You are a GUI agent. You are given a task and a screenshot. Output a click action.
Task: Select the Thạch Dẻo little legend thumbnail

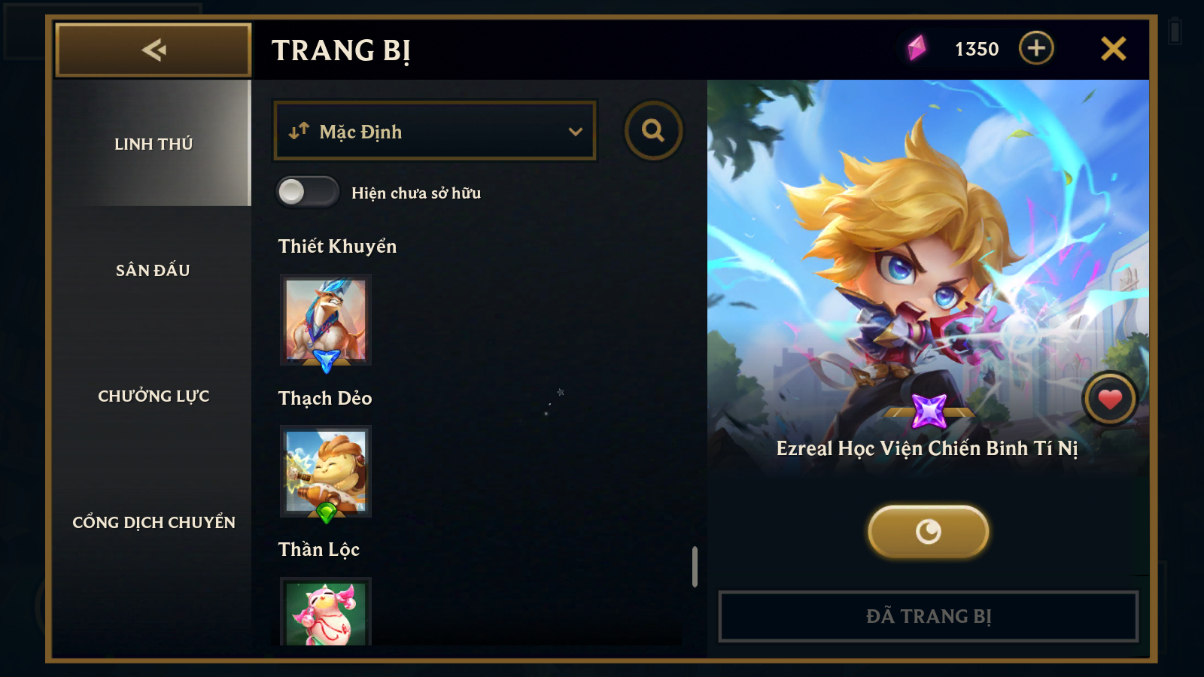coord(326,472)
